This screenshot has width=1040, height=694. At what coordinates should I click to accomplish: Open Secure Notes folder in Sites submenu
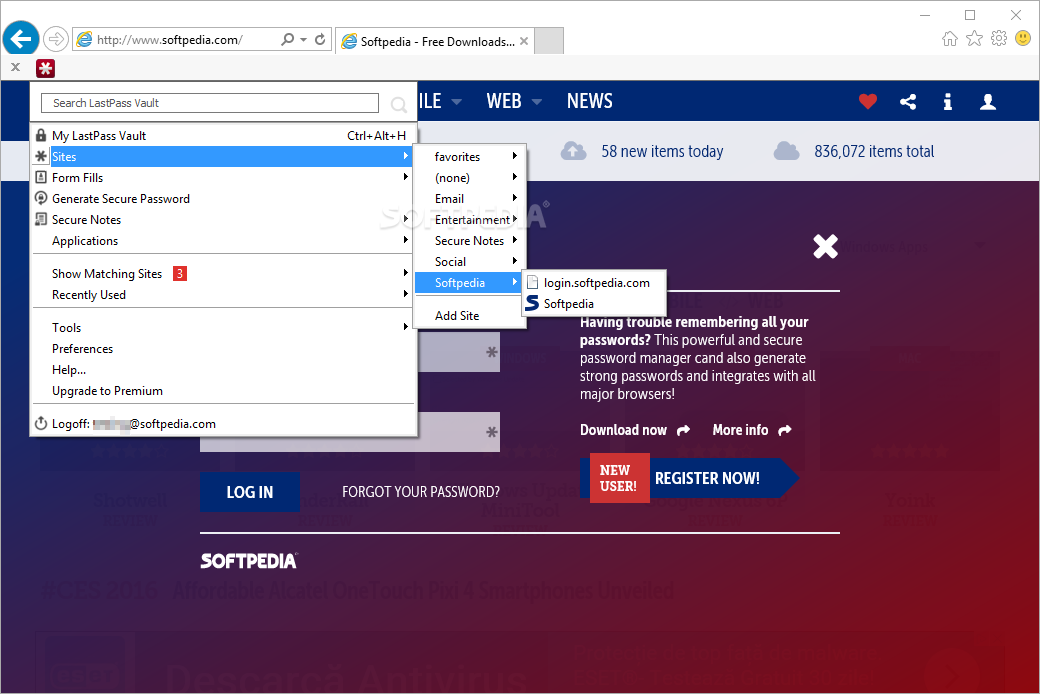[470, 241]
